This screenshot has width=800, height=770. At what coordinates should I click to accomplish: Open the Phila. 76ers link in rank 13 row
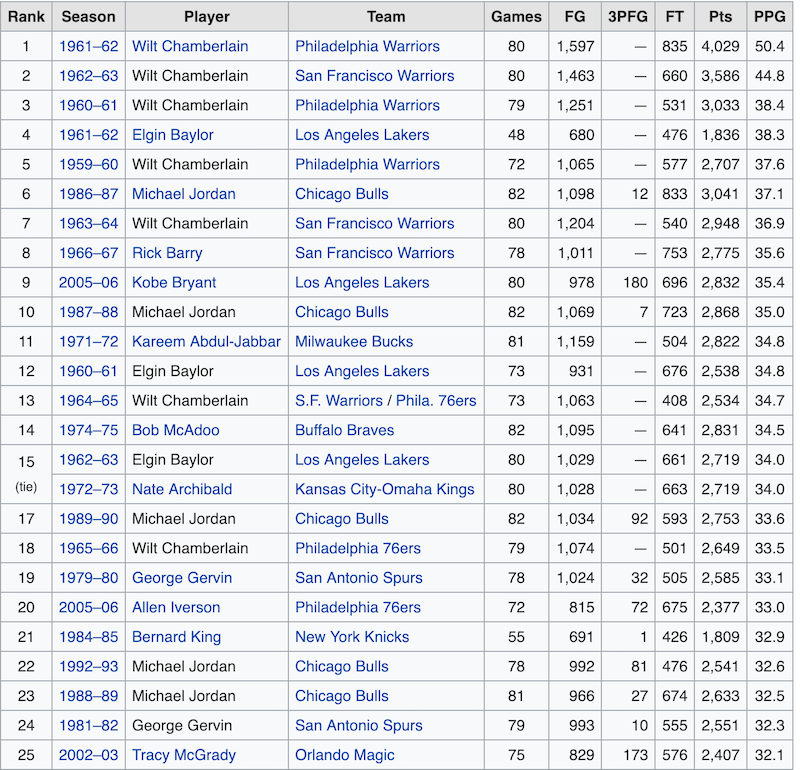pos(436,401)
